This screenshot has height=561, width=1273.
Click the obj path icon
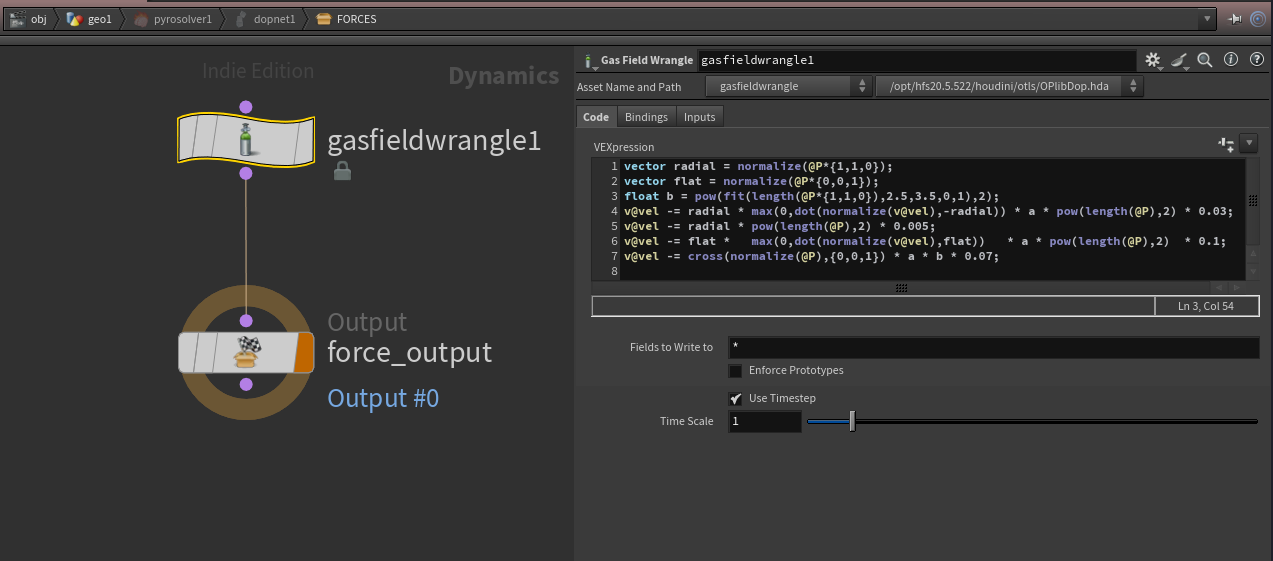tap(17, 19)
